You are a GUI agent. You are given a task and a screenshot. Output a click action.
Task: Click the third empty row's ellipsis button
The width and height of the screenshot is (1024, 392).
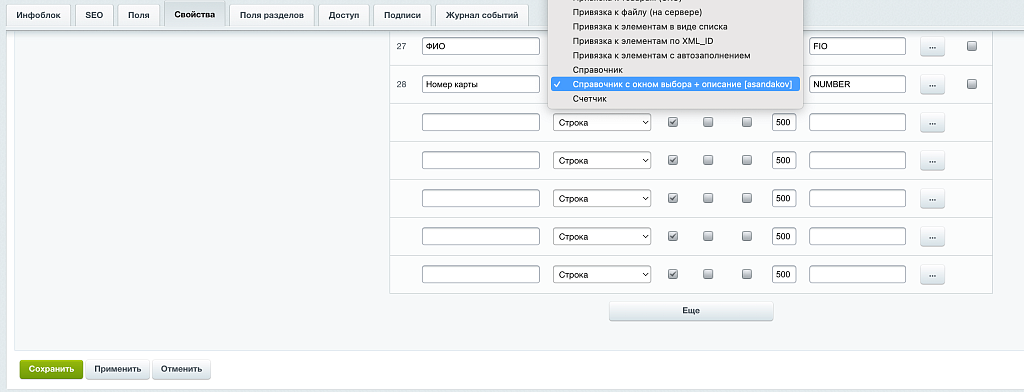[932, 198]
